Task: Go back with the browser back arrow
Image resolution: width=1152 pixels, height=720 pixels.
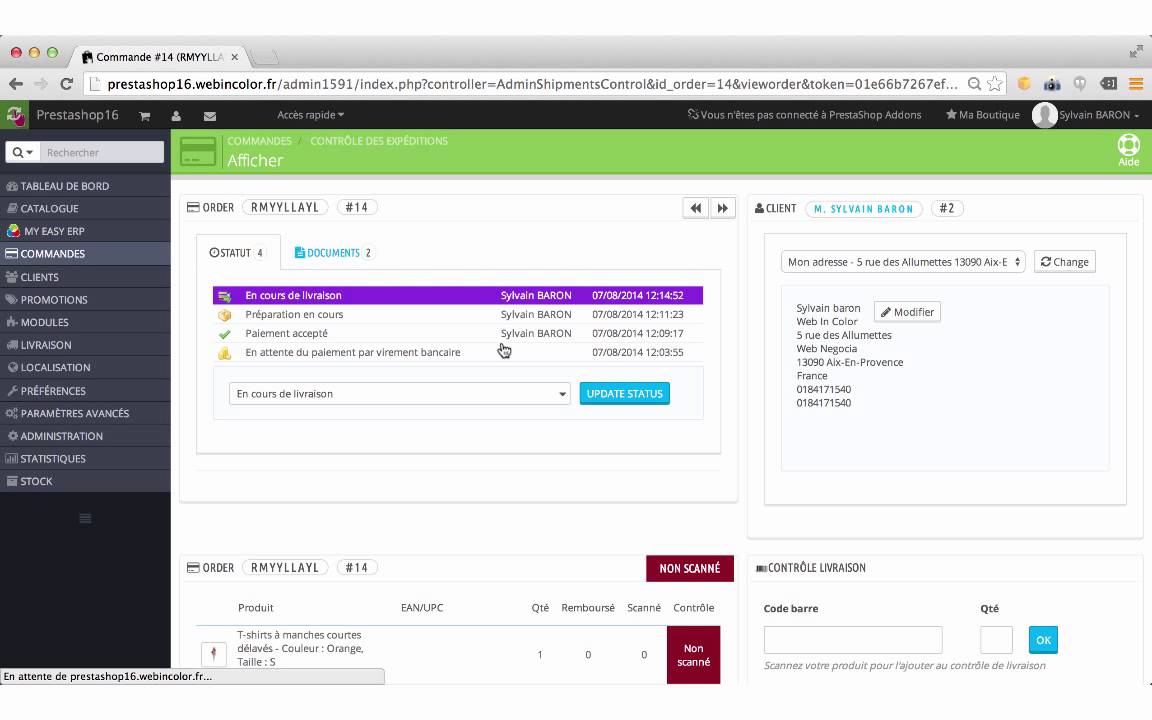Action: tap(15, 84)
